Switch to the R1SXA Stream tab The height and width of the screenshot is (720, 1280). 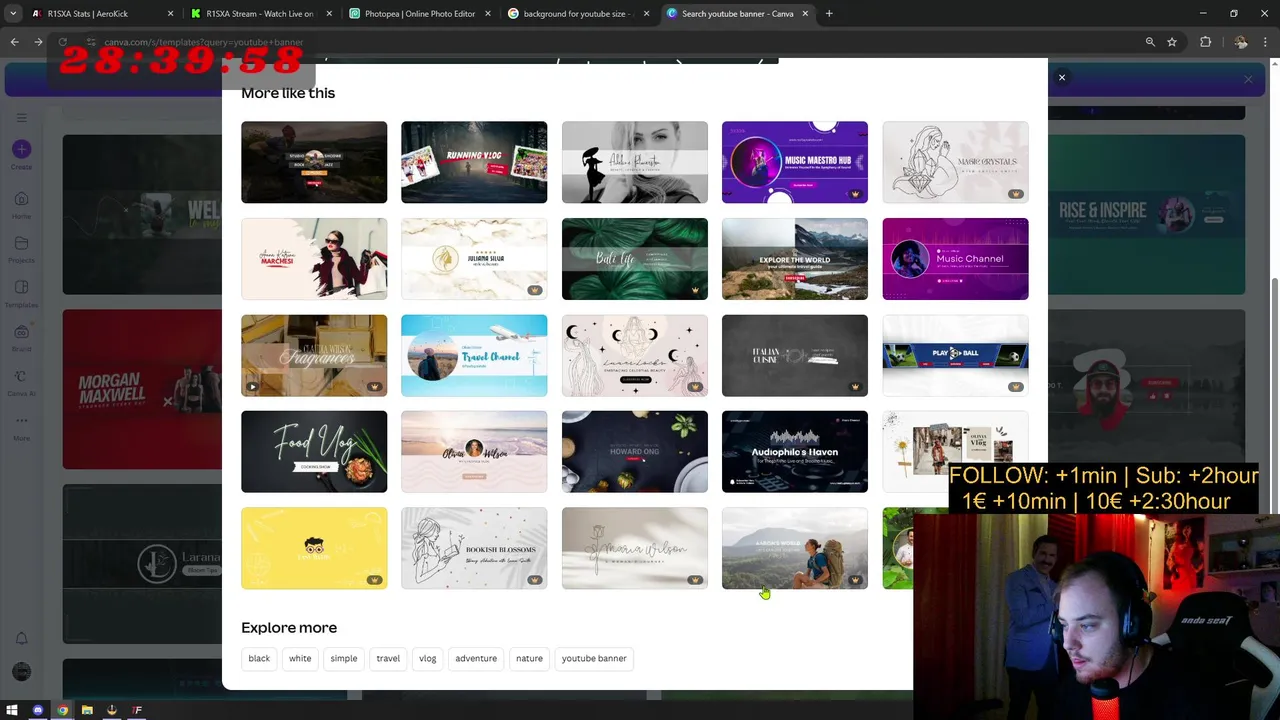[260, 14]
